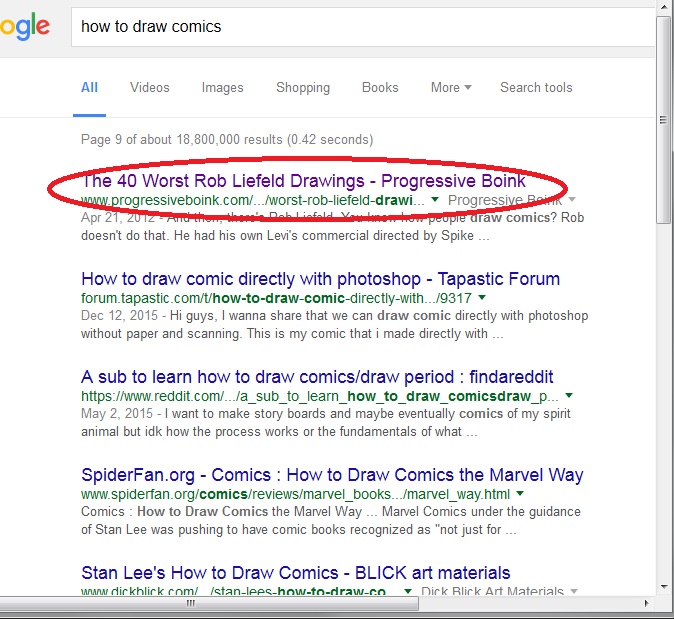The width and height of the screenshot is (674, 619).
Task: Open dropdown arrow beside forum.tapastic.com URL
Action: (482, 298)
